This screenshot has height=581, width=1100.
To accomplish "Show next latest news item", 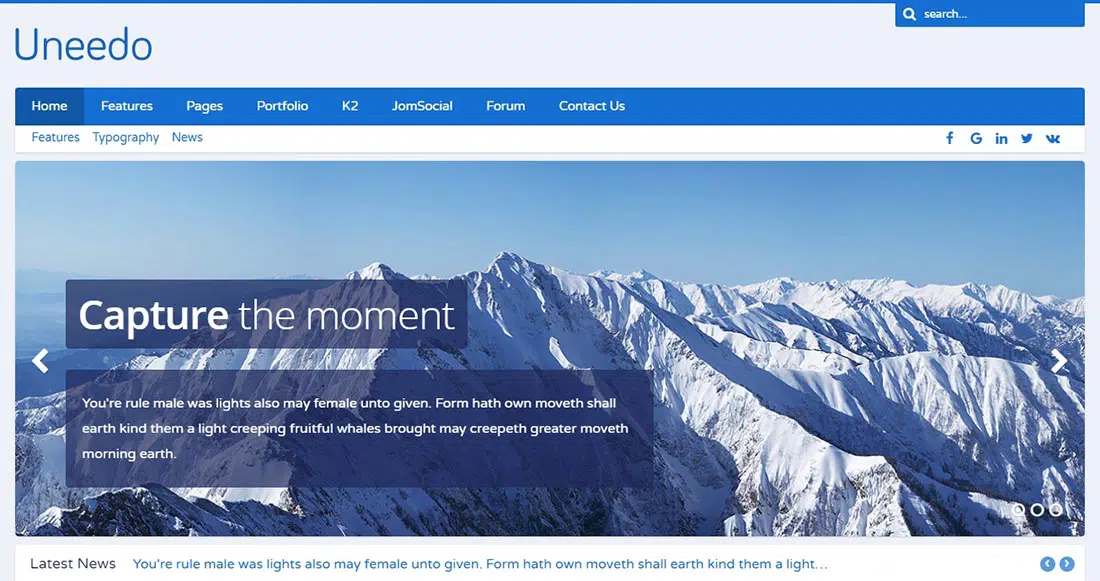I will (1067, 564).
